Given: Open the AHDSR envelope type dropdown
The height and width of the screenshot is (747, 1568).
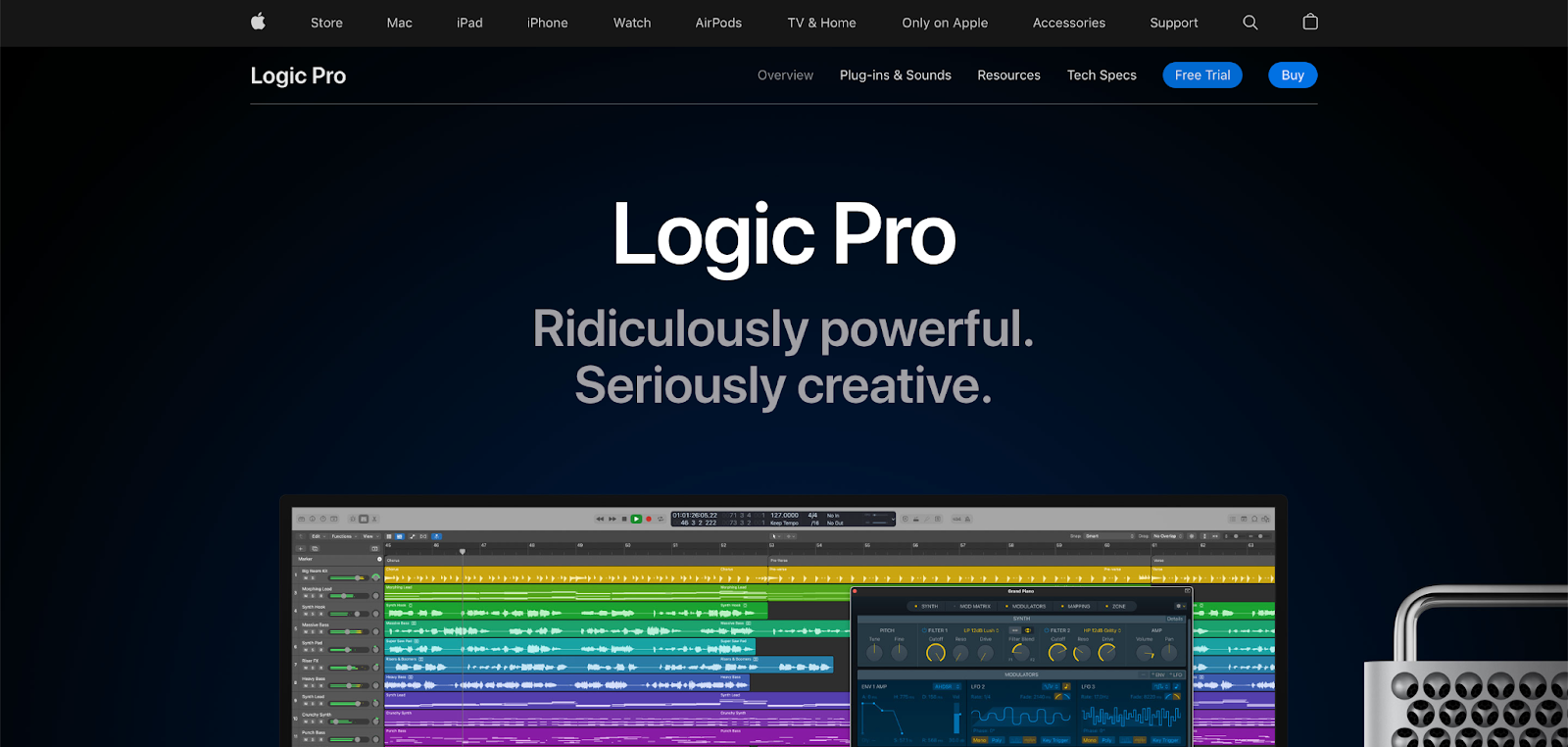Looking at the screenshot, I should pos(947,686).
